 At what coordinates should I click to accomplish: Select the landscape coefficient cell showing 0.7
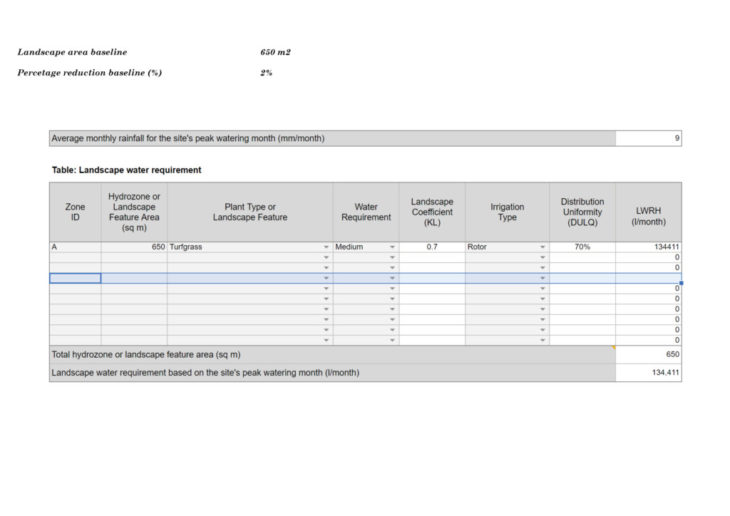[431, 246]
